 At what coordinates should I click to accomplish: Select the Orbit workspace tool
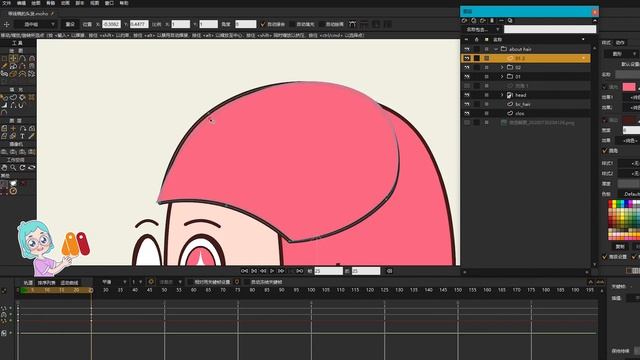[x=31, y=168]
